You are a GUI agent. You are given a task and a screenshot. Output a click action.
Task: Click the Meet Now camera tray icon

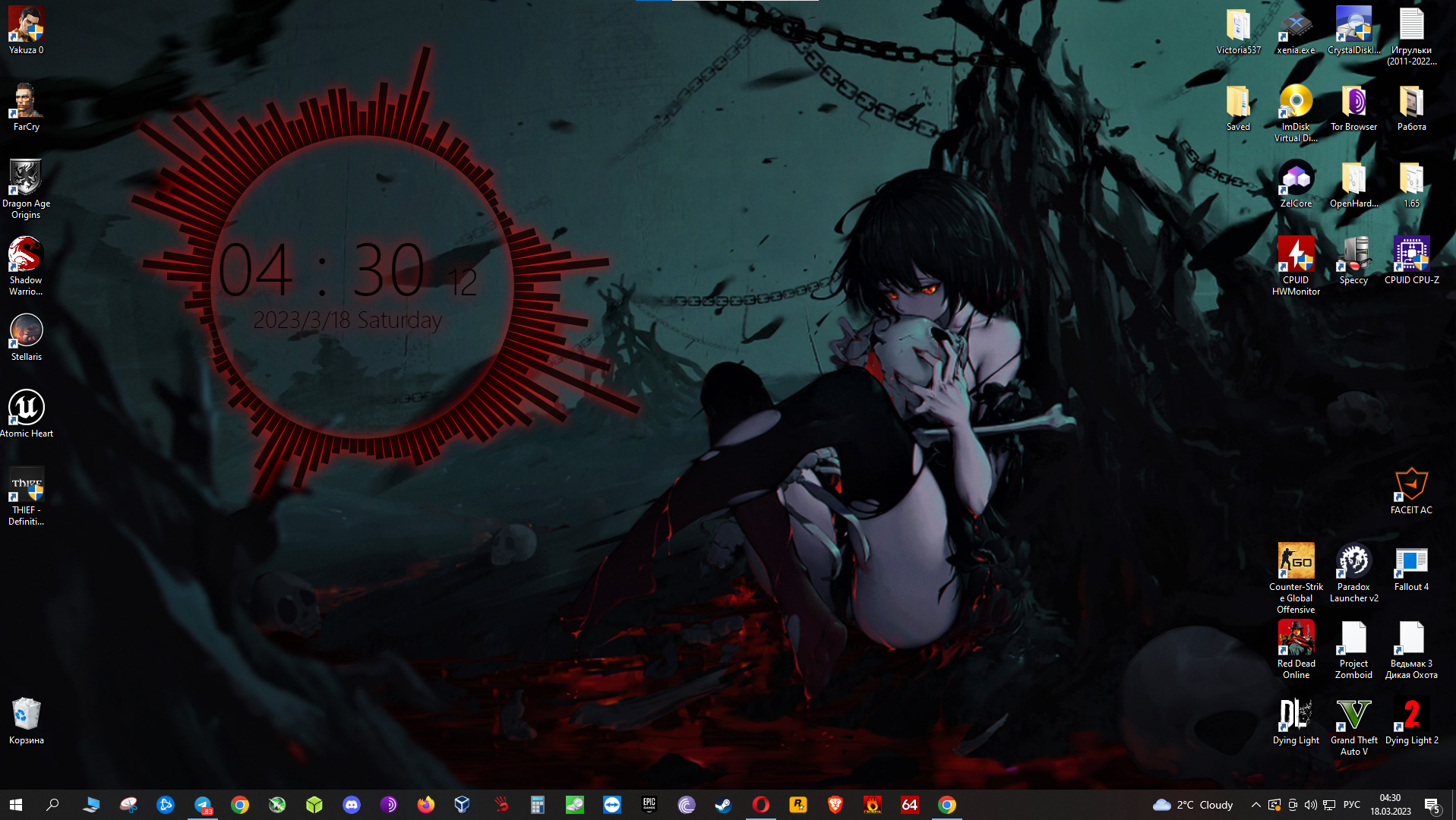click(x=1293, y=805)
